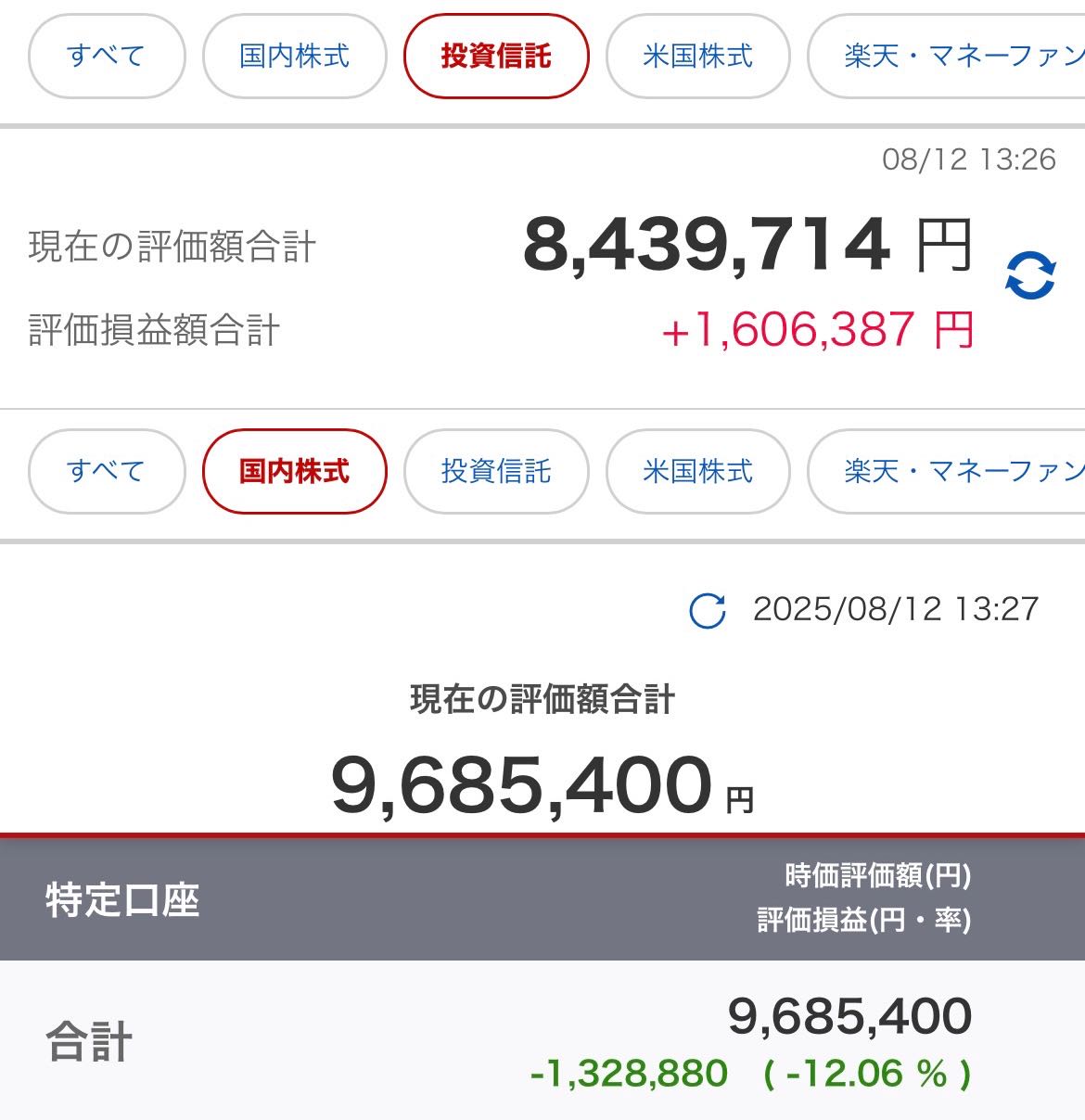
Task: Tap the selected 国内株式 tab in the lower row
Action: click(294, 471)
